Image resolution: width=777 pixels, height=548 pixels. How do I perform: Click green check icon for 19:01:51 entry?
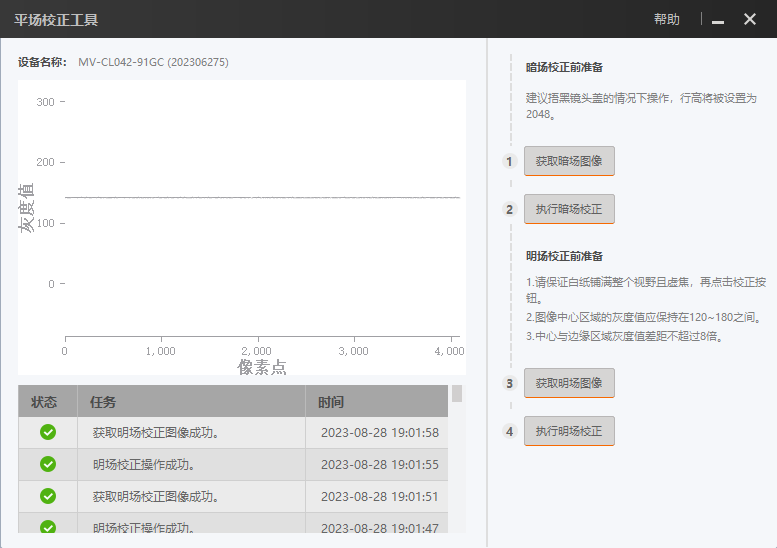(x=47, y=496)
